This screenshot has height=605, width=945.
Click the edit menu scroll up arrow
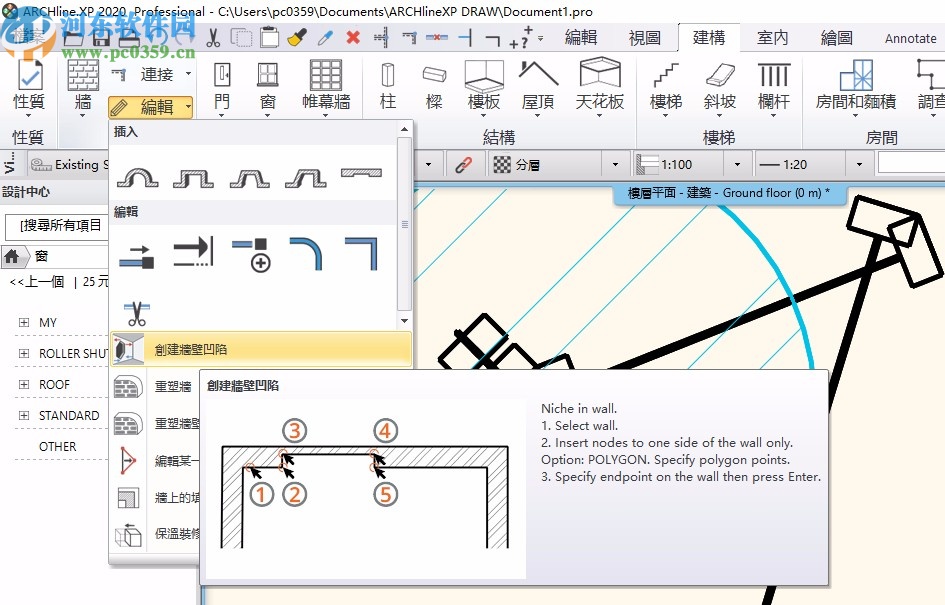(404, 129)
